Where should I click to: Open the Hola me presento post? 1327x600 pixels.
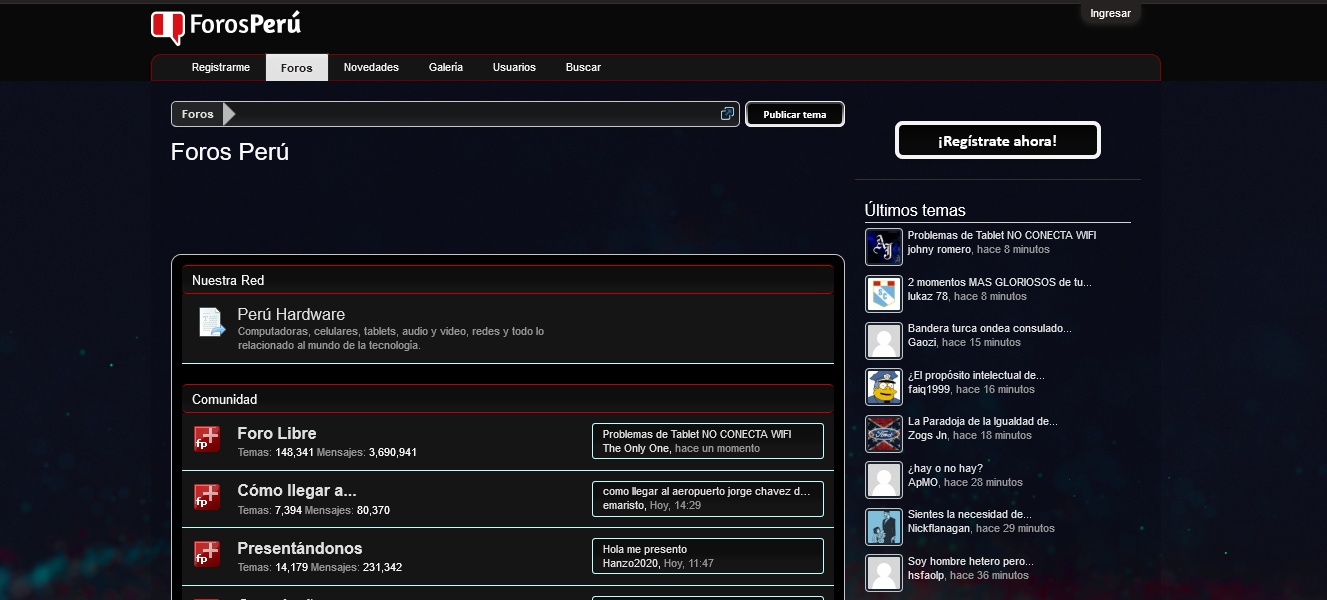pyautogui.click(x=645, y=549)
